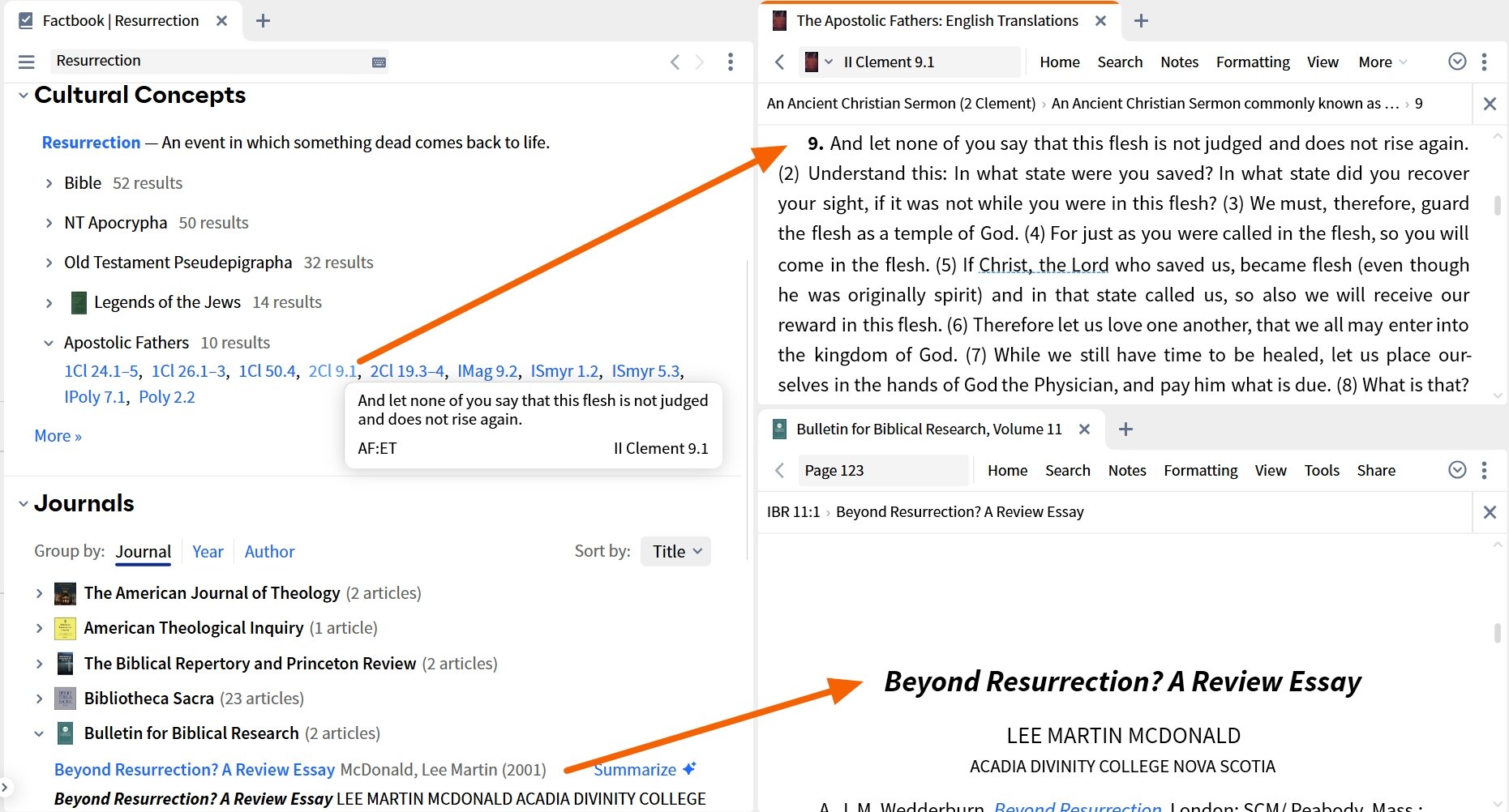1509x812 pixels.
Task: Group journals by Author
Action: point(269,551)
